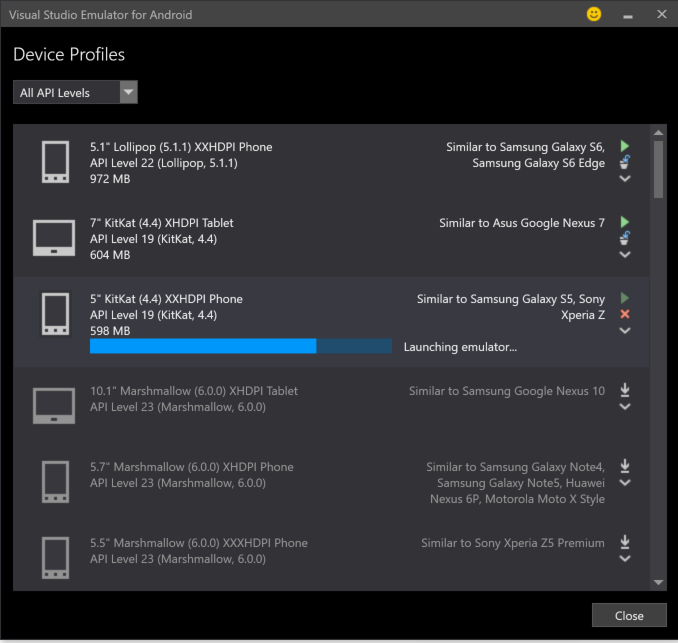Open the All API Levels dropdown

pos(76,93)
